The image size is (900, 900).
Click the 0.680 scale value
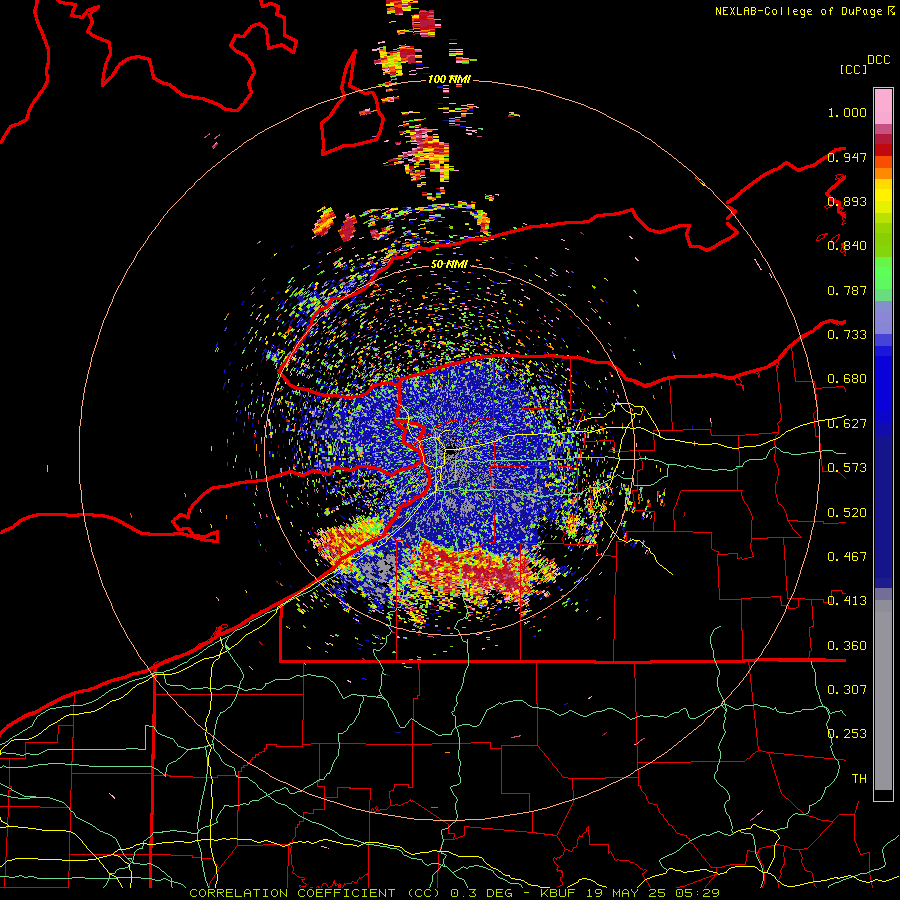pos(847,379)
